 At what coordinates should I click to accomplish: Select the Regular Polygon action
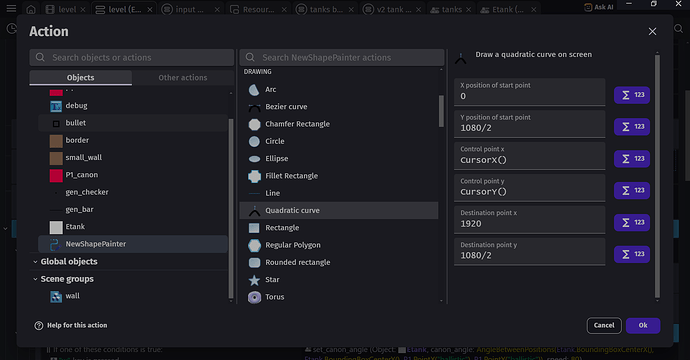339,245
